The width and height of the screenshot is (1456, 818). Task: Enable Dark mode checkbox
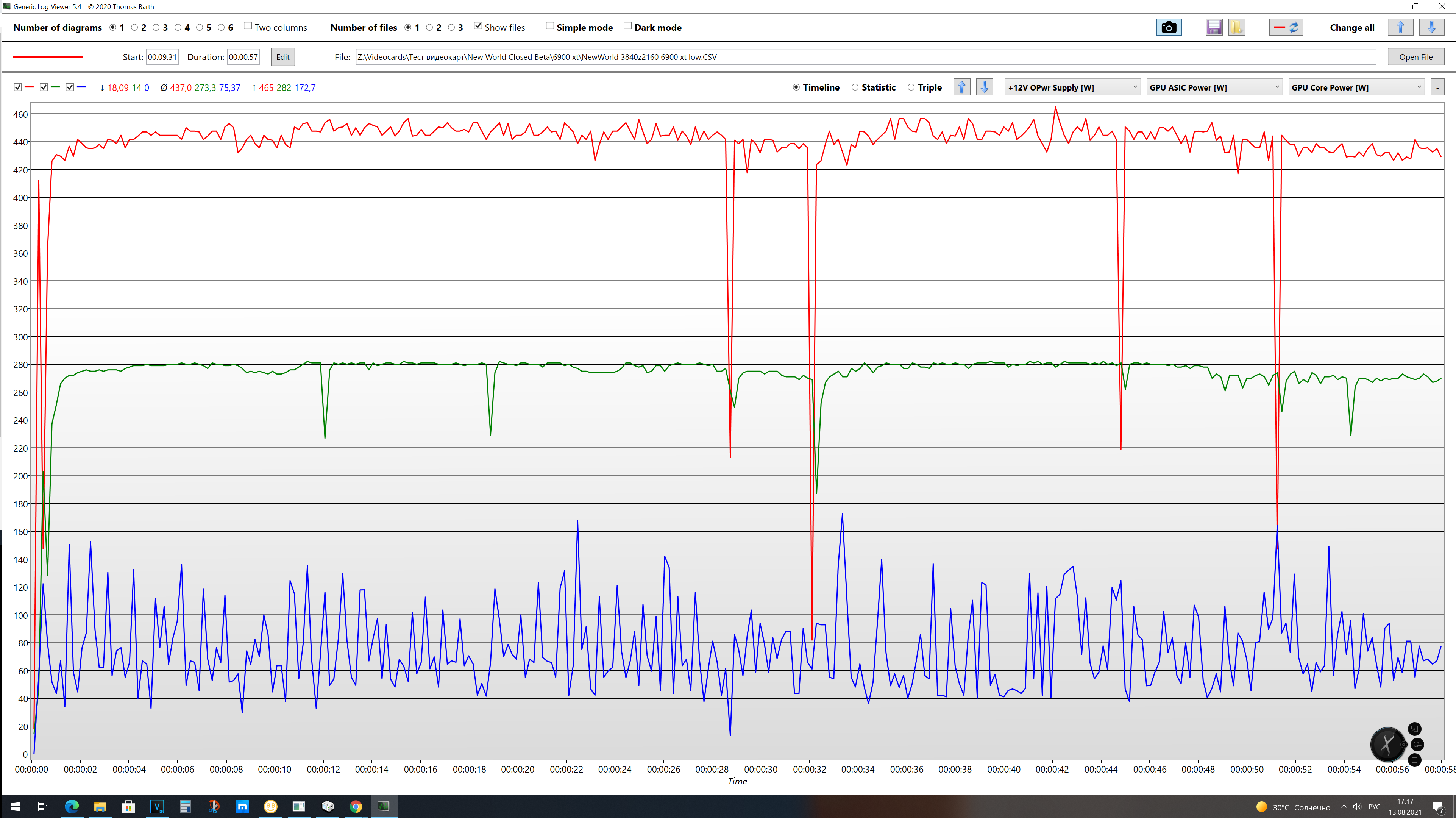627,26
